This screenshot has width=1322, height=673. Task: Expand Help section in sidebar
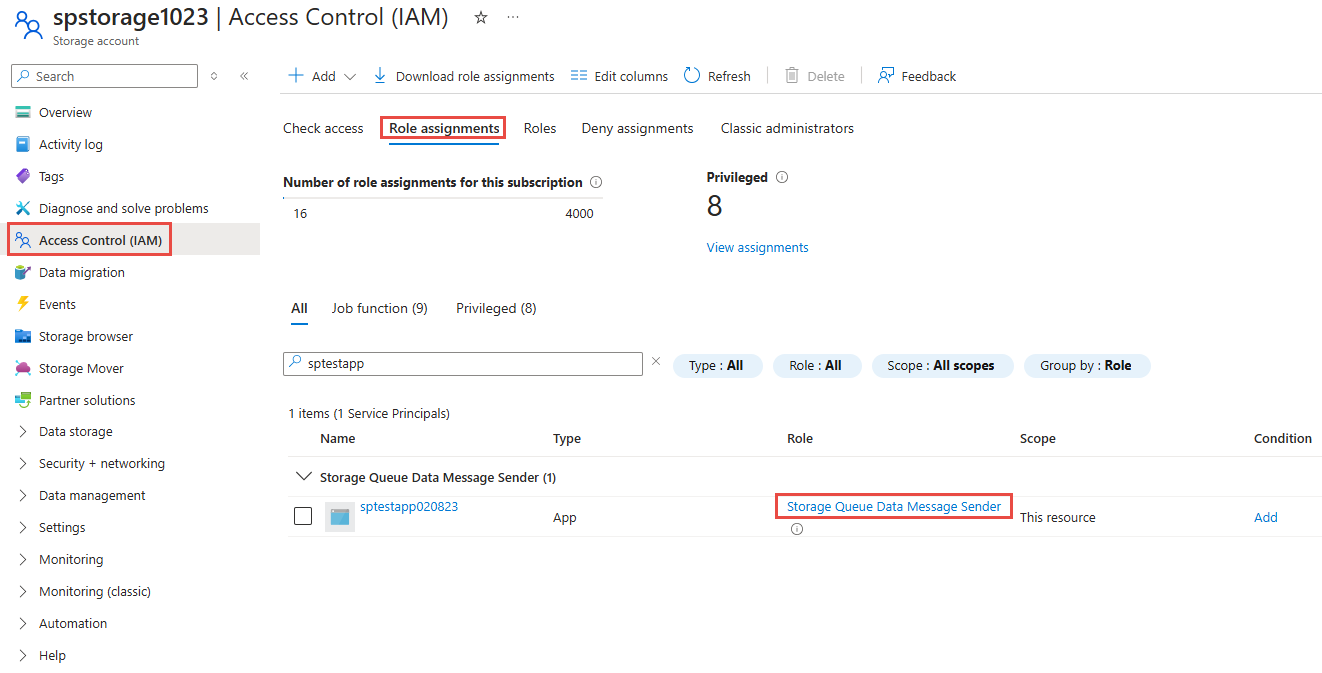click(23, 656)
